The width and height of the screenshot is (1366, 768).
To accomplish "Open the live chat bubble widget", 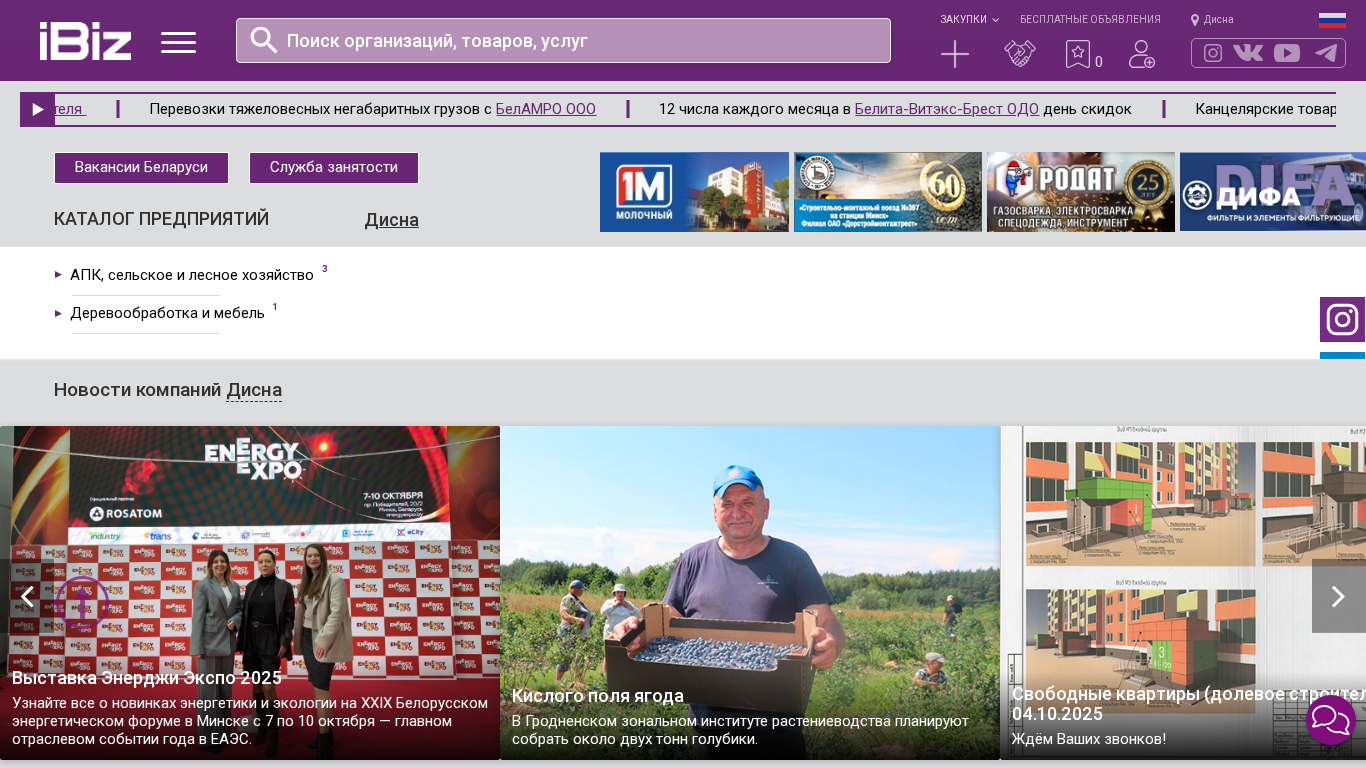I will point(1331,720).
